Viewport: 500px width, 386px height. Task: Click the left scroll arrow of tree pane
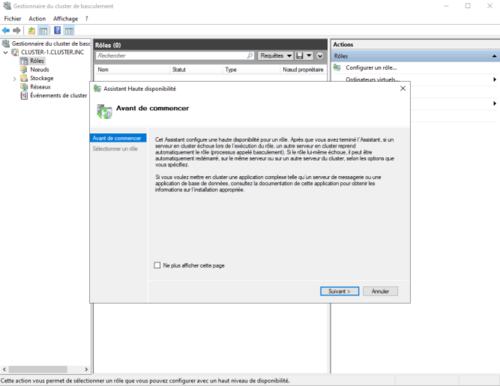point(4,369)
